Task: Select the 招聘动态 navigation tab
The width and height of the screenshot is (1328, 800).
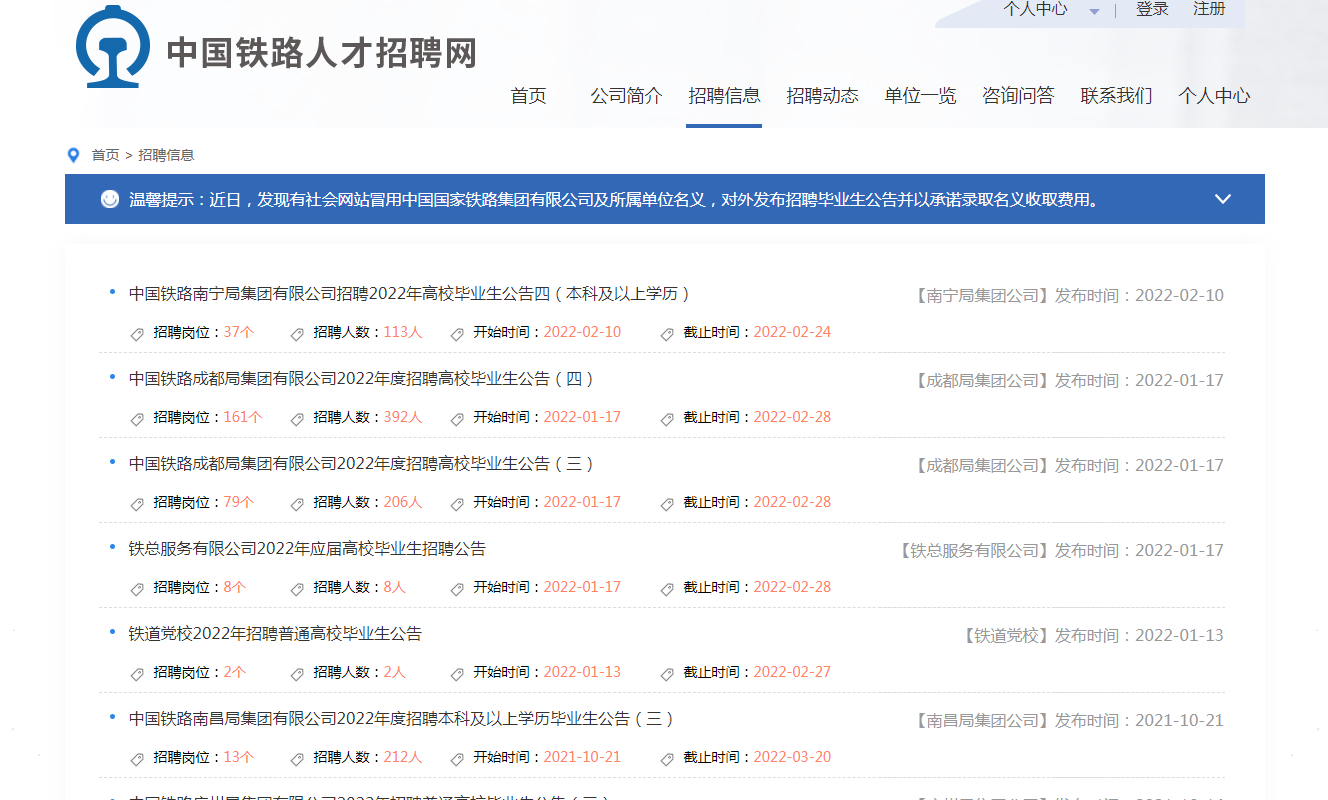Action: (x=822, y=95)
